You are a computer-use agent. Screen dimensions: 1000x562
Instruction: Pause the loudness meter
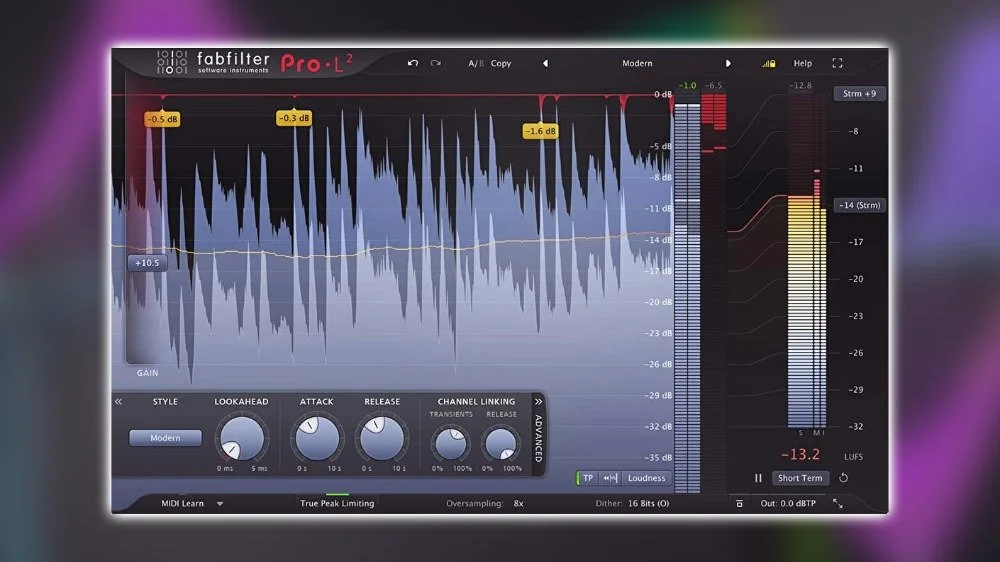tap(758, 478)
